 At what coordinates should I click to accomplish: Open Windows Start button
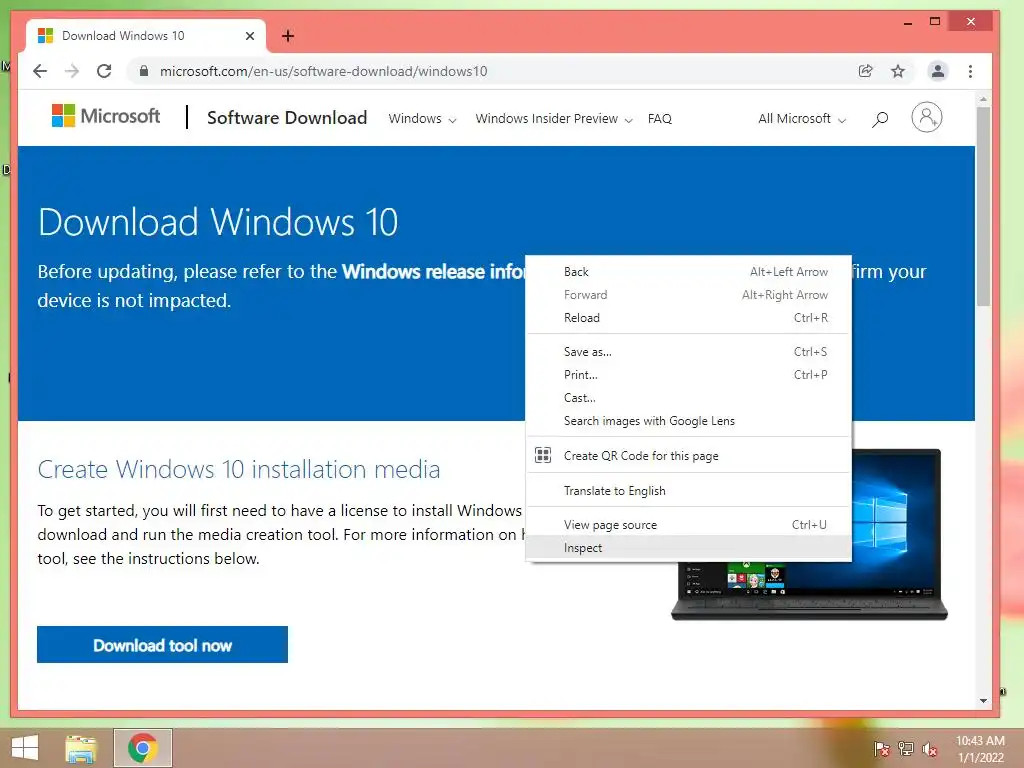[x=25, y=748]
